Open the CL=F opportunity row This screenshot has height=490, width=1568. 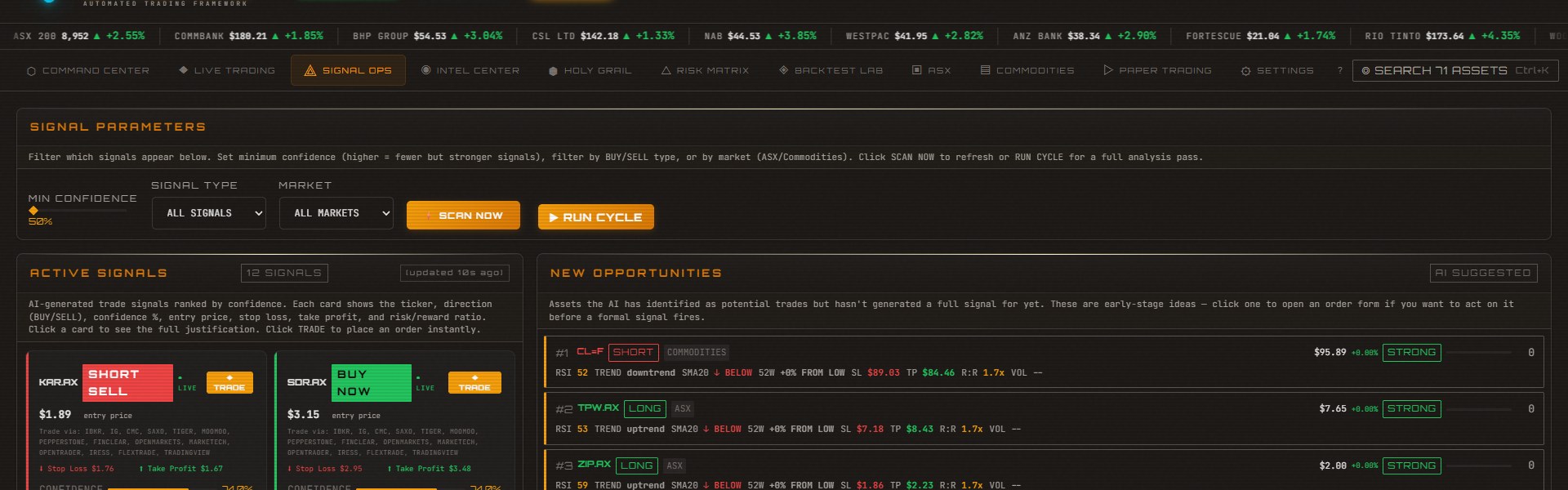pos(1044,362)
